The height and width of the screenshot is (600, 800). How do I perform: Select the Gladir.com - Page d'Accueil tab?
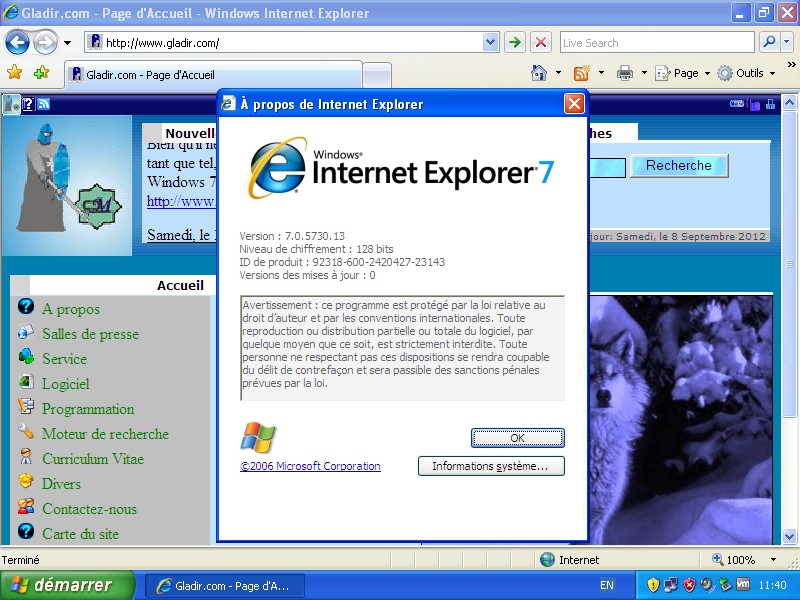click(x=213, y=75)
